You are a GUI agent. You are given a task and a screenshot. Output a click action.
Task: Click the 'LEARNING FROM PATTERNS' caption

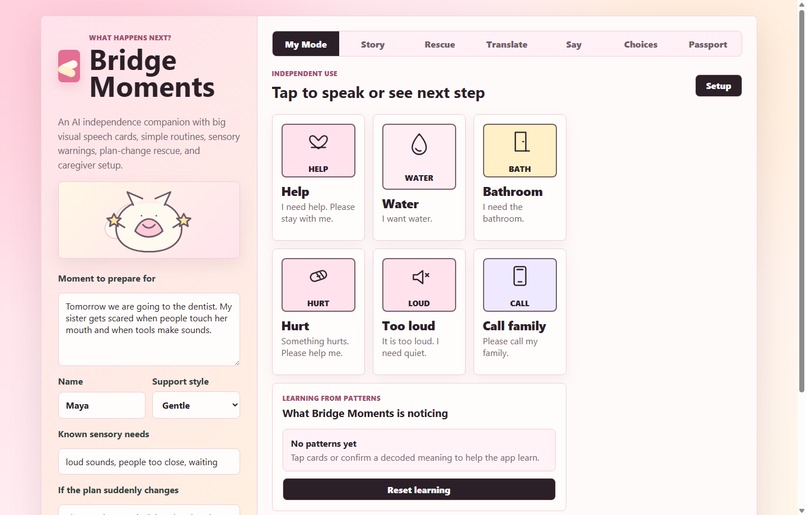(x=332, y=398)
